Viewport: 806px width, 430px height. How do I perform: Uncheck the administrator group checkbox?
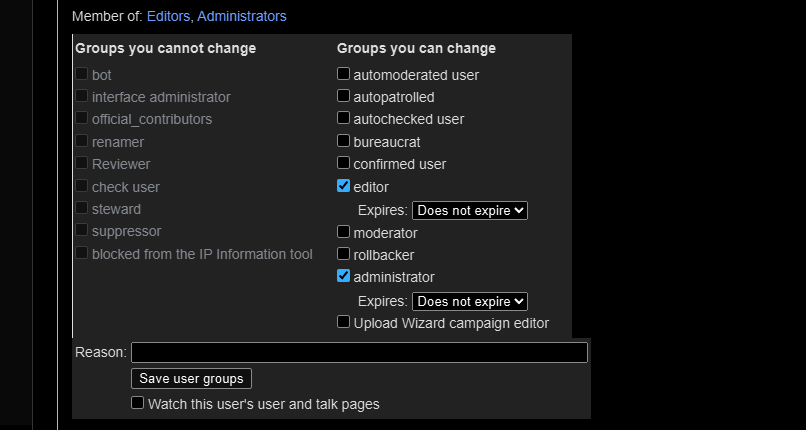click(x=344, y=276)
